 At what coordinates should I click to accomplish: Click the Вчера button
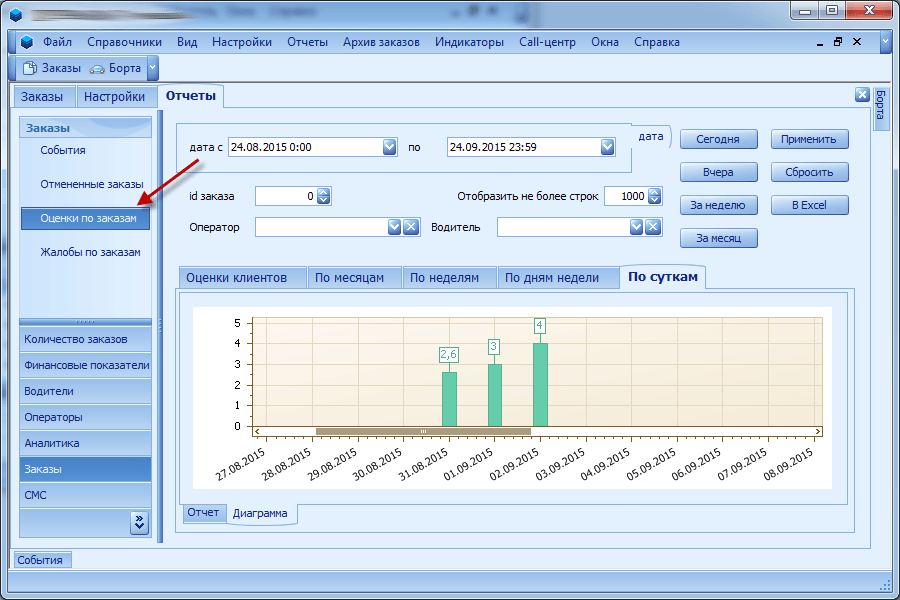click(718, 172)
